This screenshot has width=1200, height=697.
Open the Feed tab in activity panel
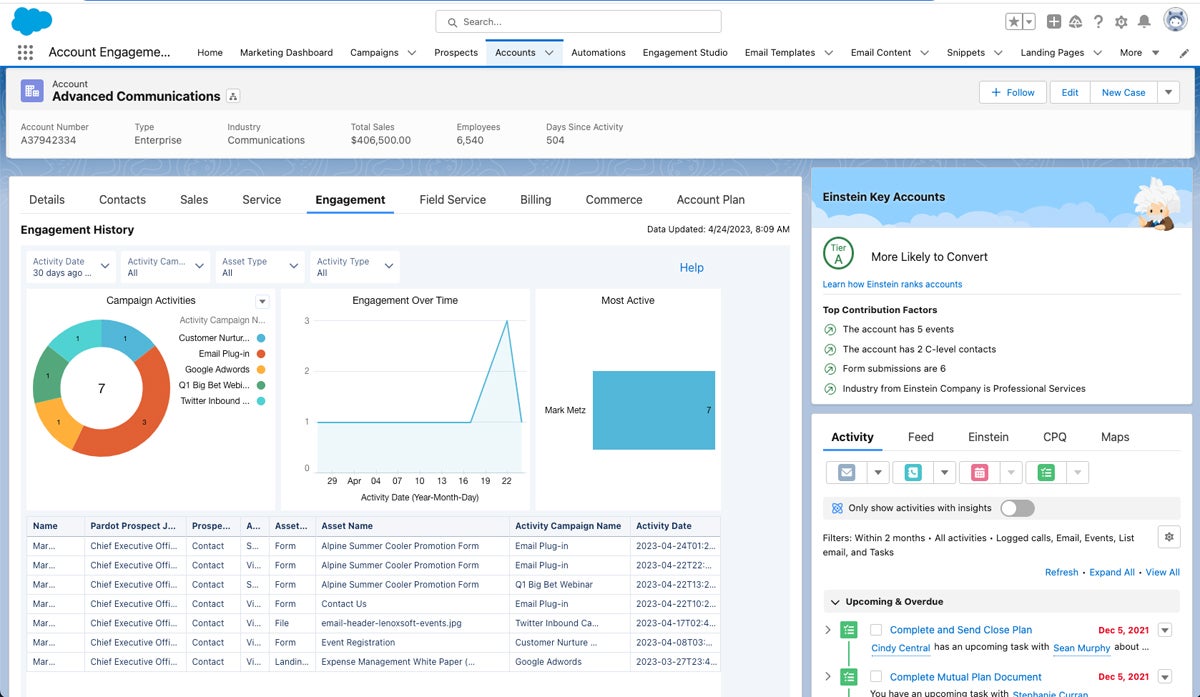click(x=921, y=437)
